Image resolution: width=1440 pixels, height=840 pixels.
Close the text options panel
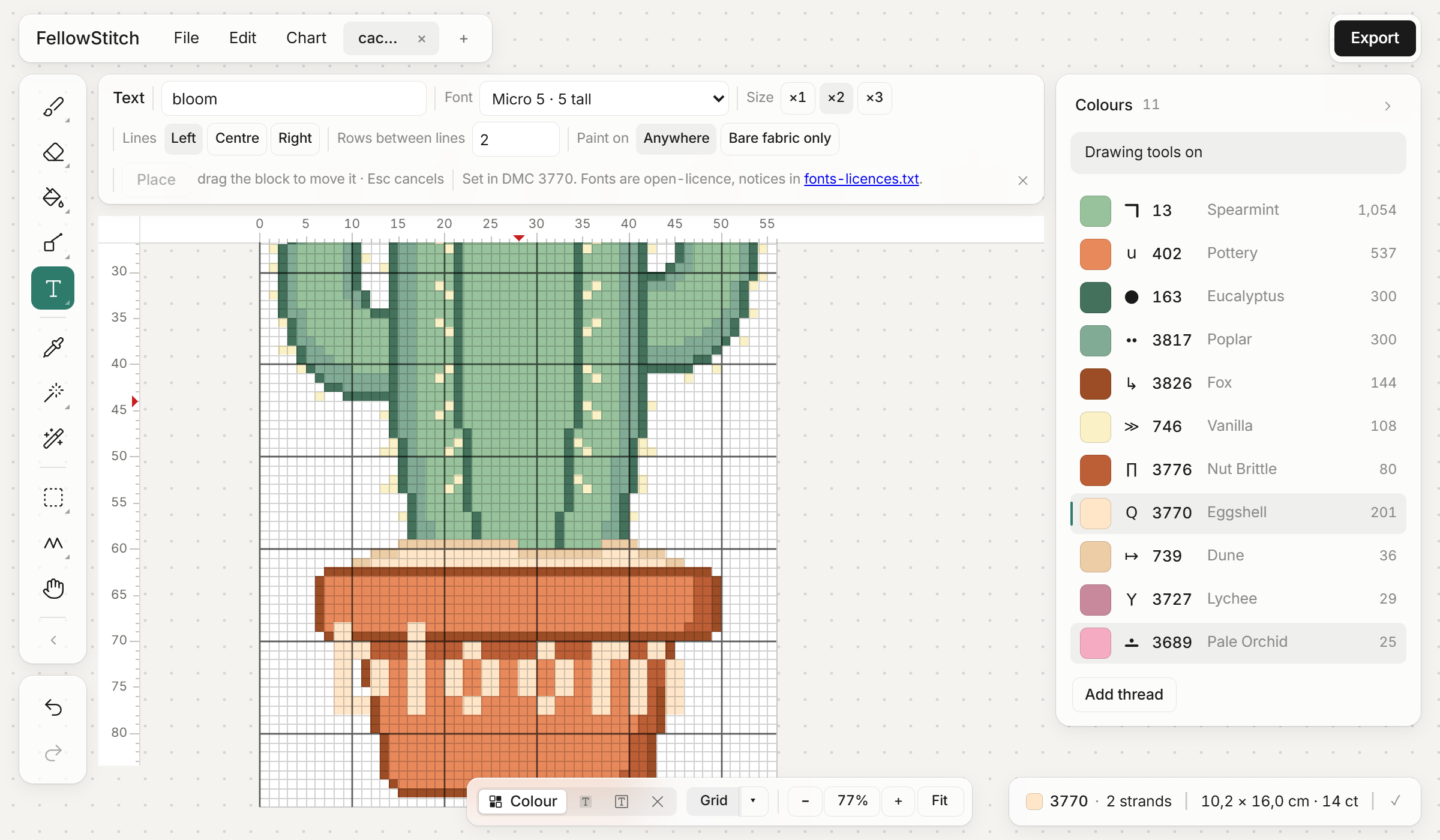click(1023, 181)
